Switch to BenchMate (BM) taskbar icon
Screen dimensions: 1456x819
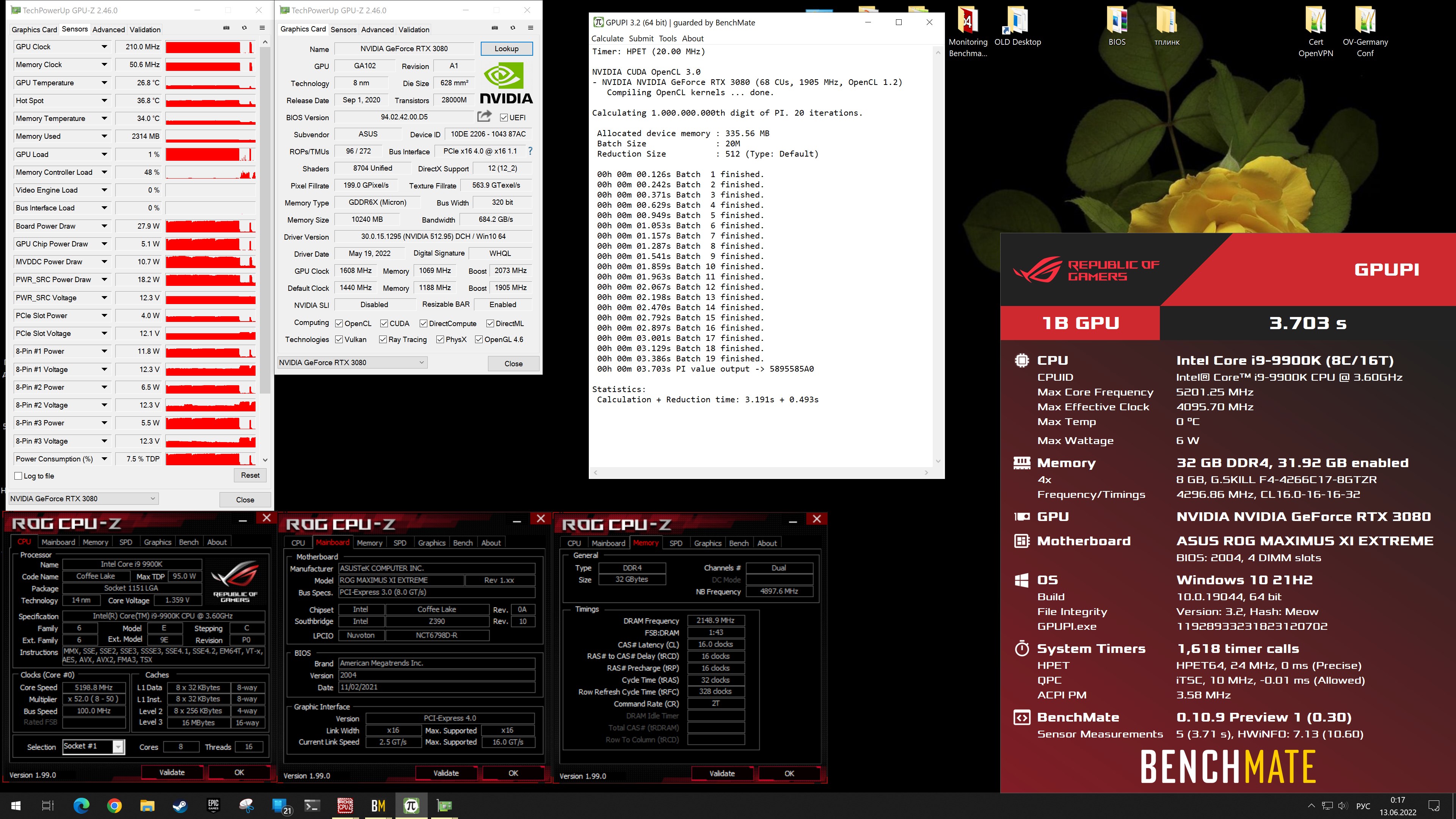click(378, 805)
